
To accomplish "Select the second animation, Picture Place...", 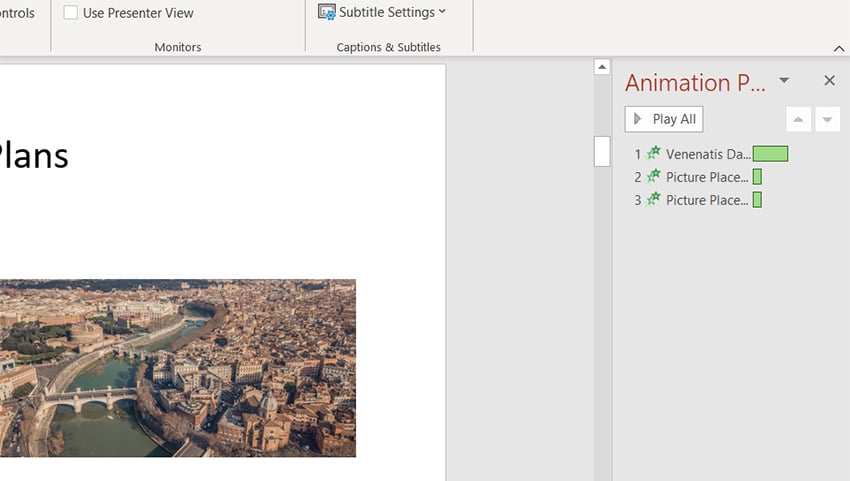I will tap(706, 177).
